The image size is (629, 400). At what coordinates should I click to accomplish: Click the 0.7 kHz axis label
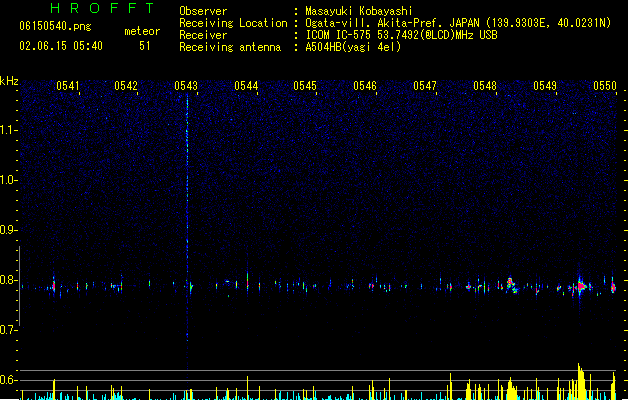click(8, 330)
